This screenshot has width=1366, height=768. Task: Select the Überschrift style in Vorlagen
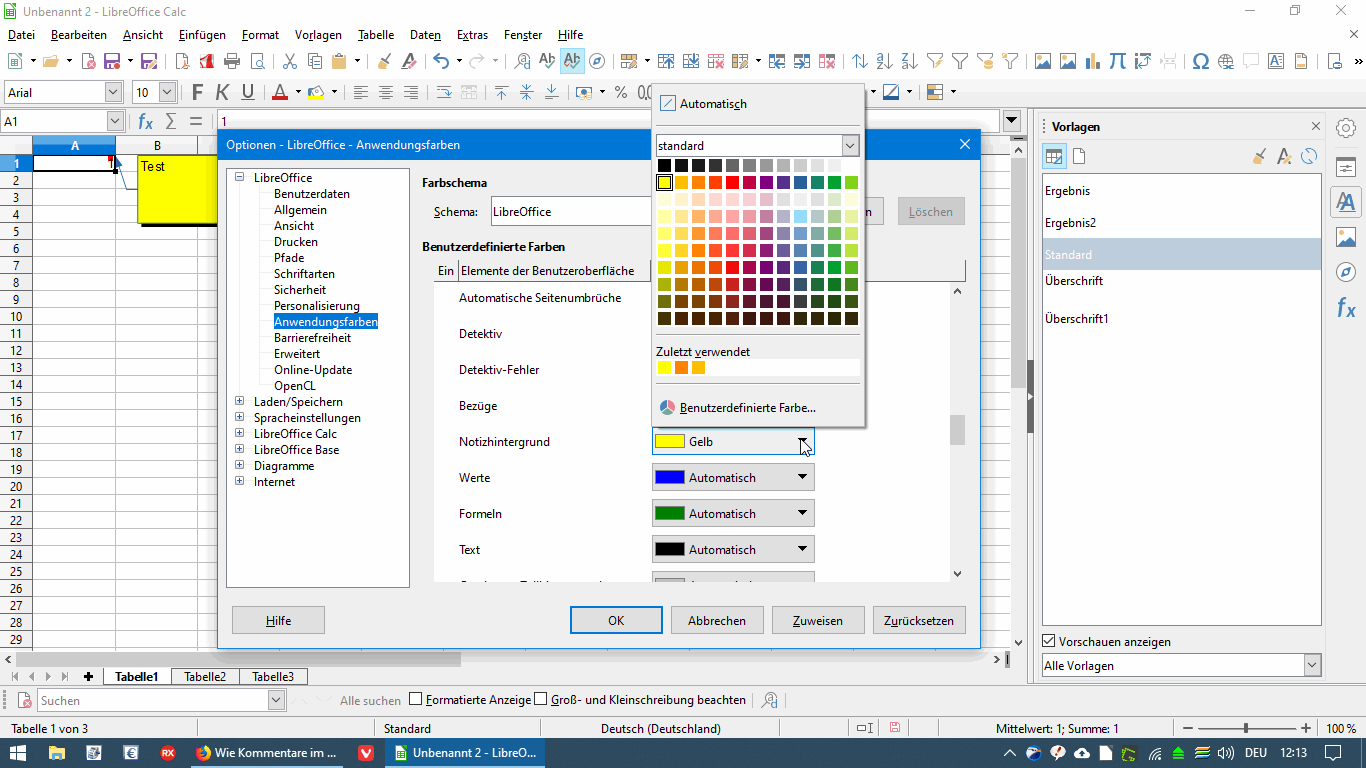pyautogui.click(x=1074, y=281)
